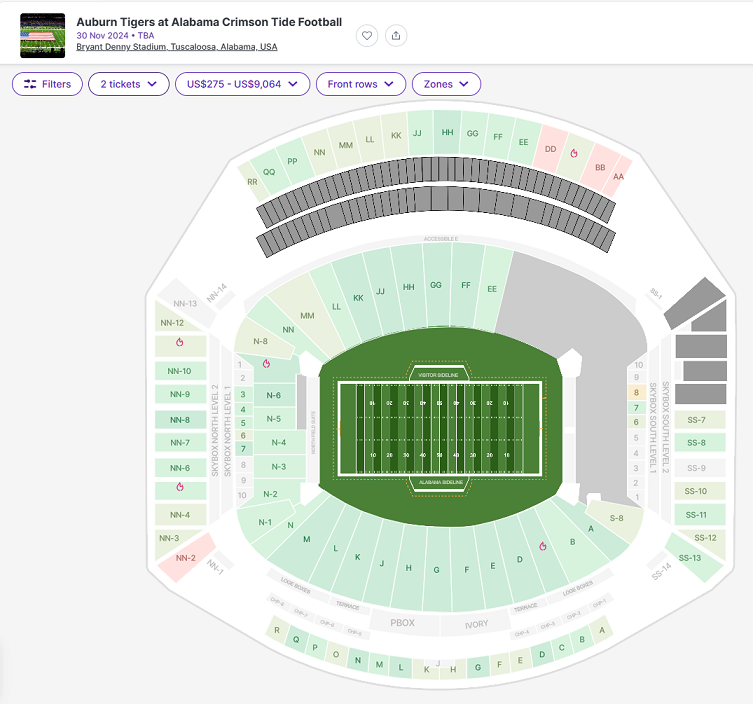The image size is (753, 704).
Task: Choose section SS-13 on the map
Action: tap(692, 559)
